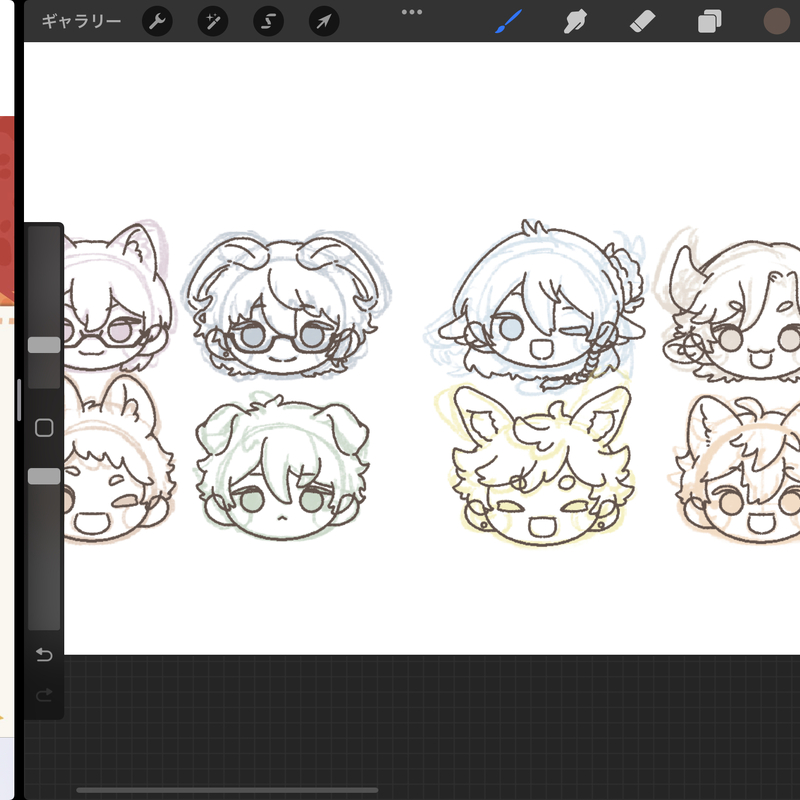Activate the Transform arrow tool
This screenshot has height=800, width=800.
[324, 21]
